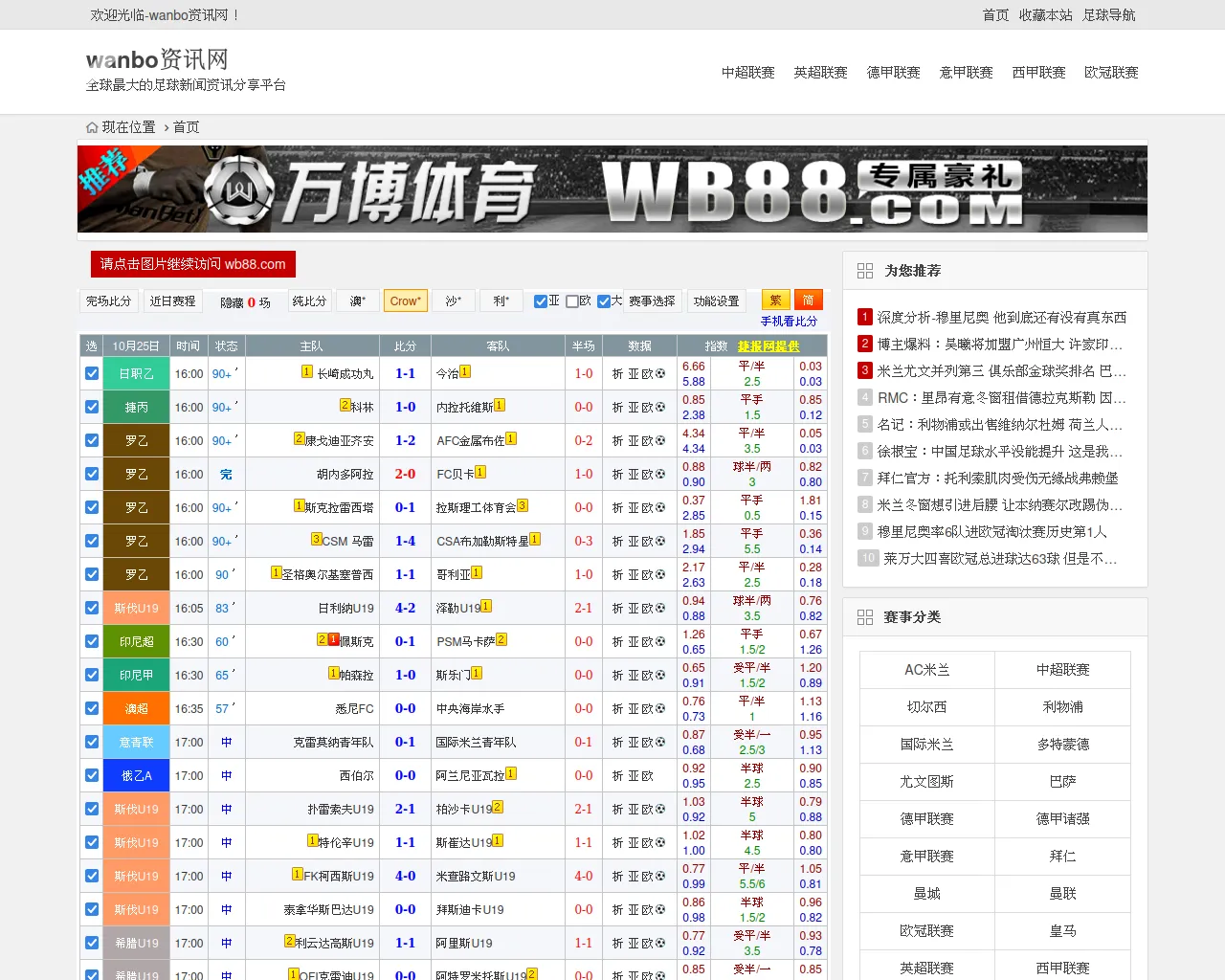
Task: Click the yellow card badge next to 今治
Action: tap(465, 371)
